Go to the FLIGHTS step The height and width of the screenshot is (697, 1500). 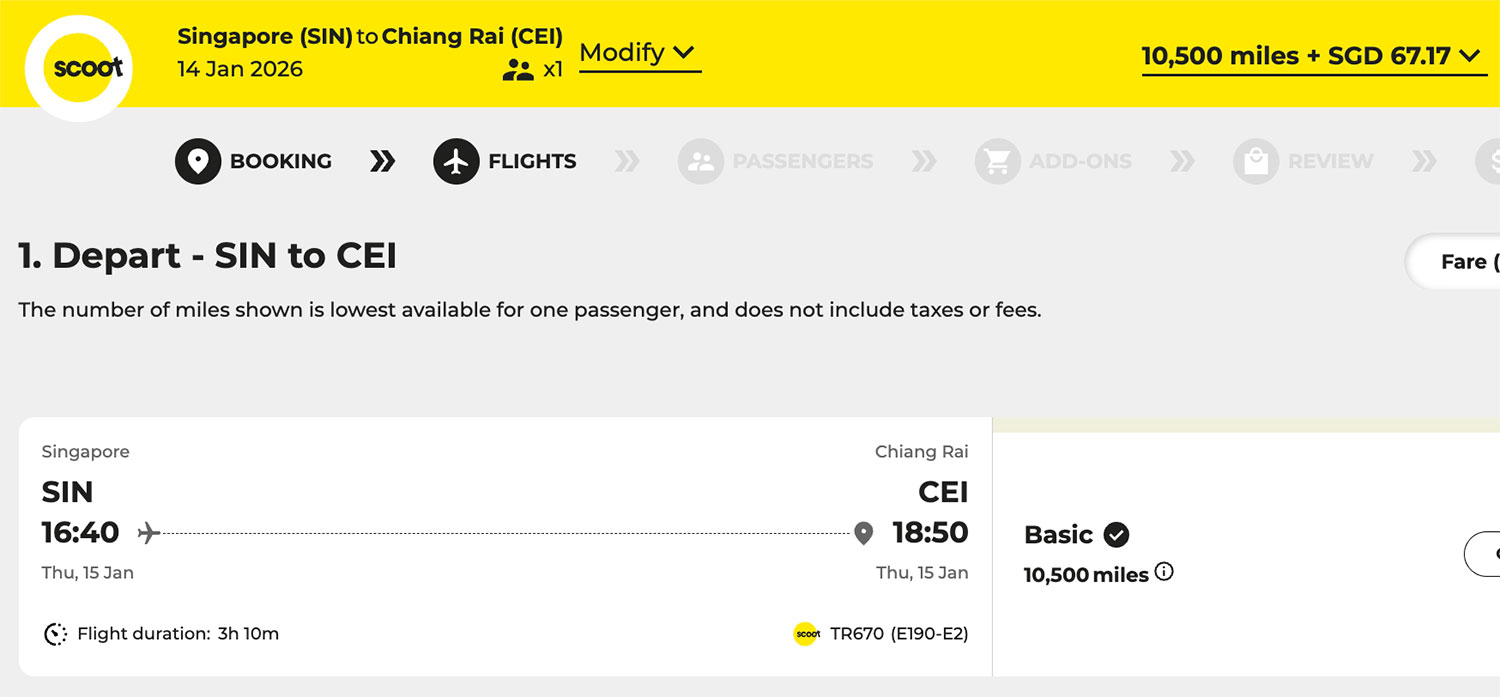coord(532,161)
